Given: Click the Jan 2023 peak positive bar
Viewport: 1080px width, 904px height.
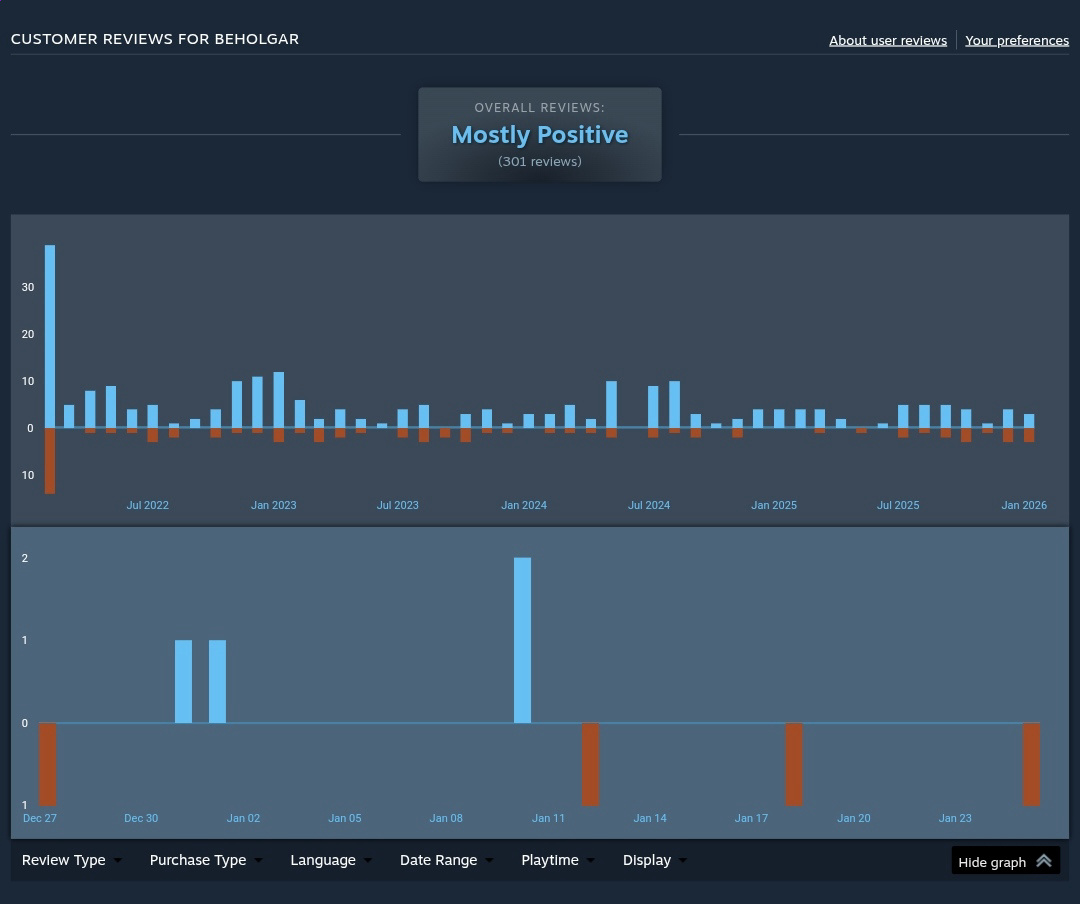Looking at the screenshot, I should tap(279, 400).
